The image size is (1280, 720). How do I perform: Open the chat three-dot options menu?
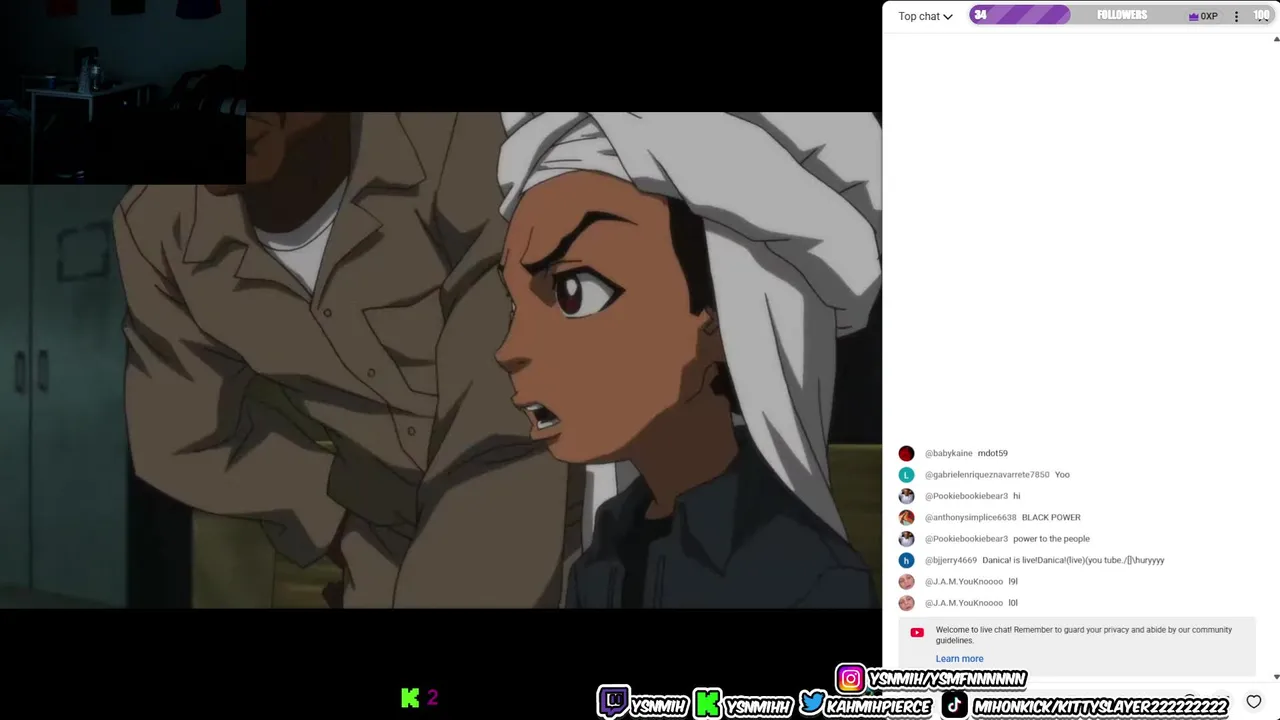coord(1236,16)
